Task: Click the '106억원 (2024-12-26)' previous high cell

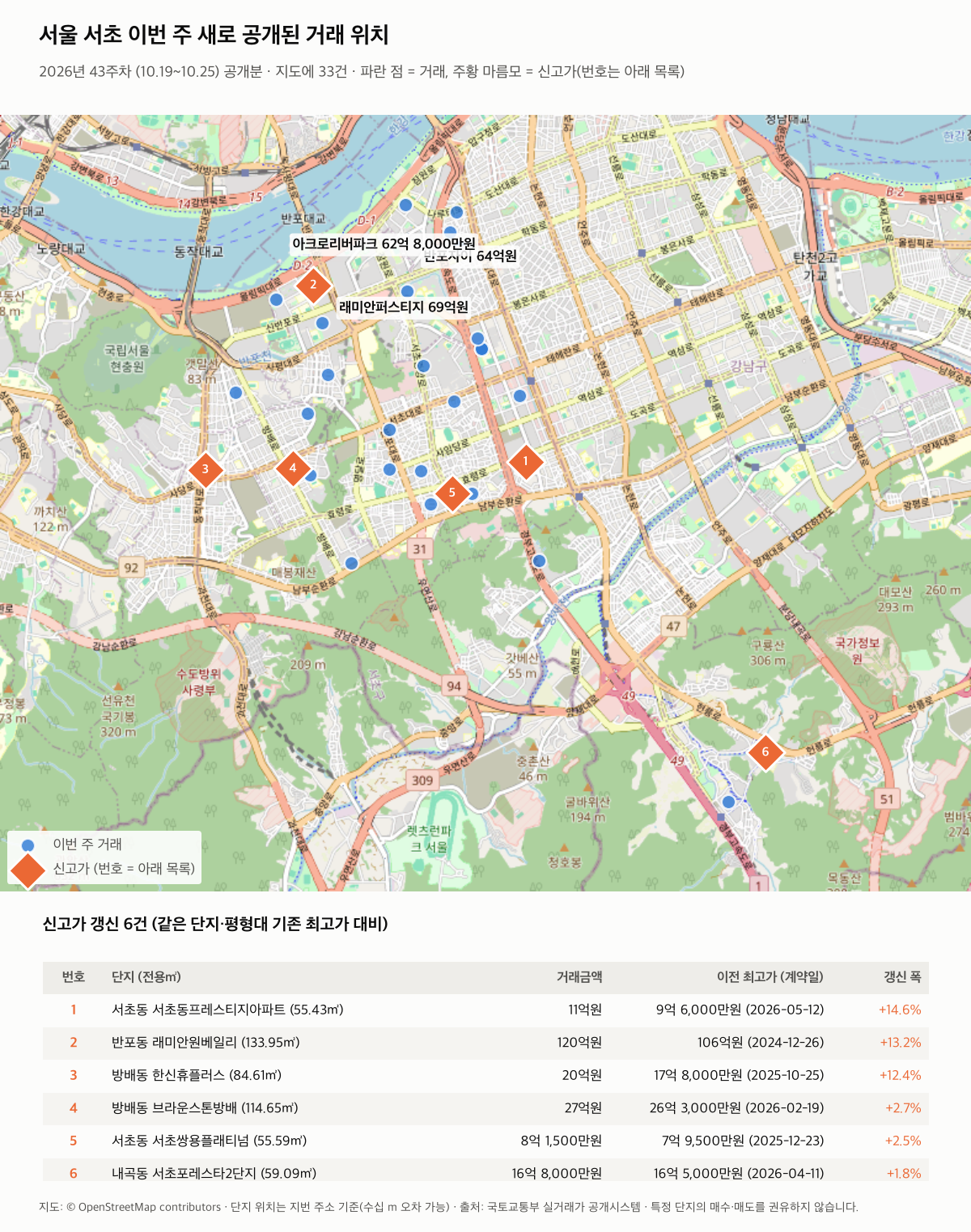Action: (761, 1043)
